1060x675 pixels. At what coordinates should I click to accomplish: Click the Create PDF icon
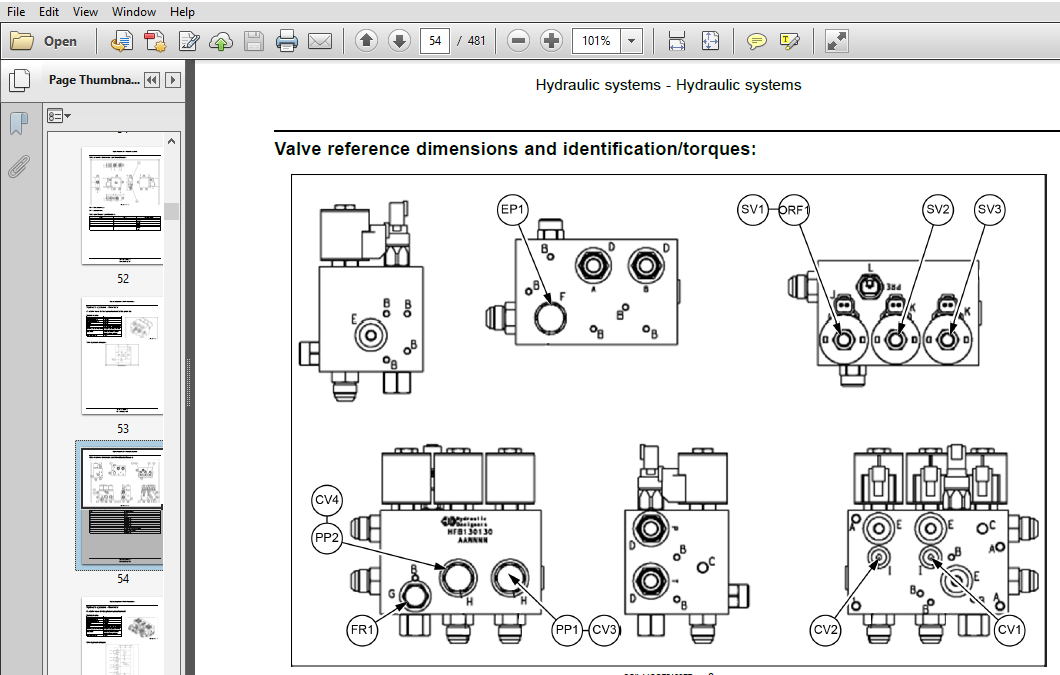(x=122, y=41)
